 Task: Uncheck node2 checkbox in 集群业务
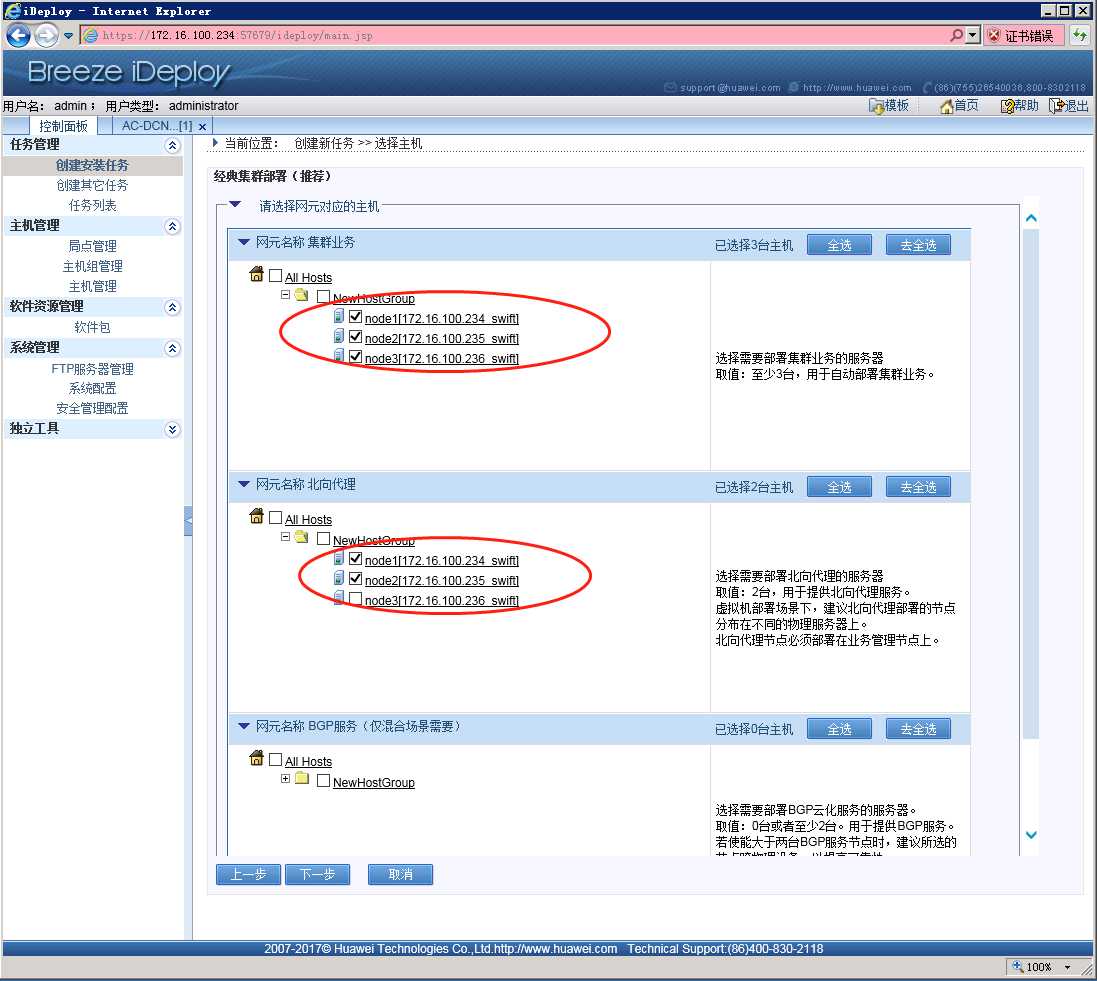tap(355, 337)
